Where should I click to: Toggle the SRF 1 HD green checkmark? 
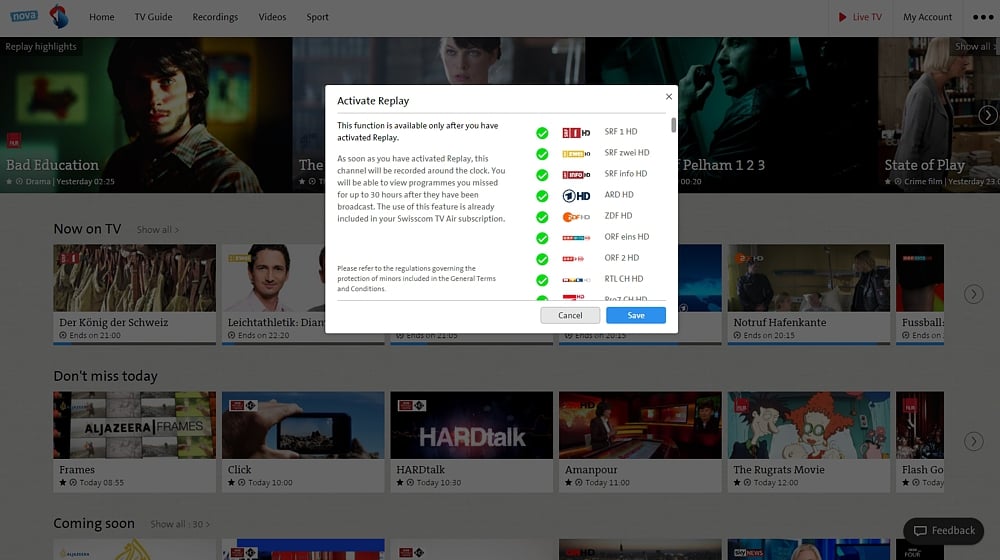pos(542,133)
